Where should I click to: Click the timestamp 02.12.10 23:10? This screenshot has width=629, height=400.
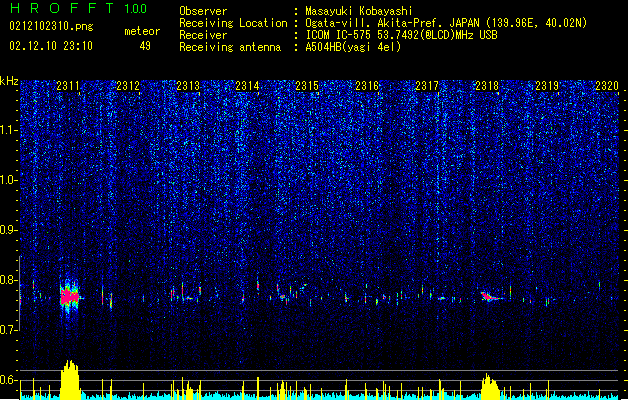[51, 46]
